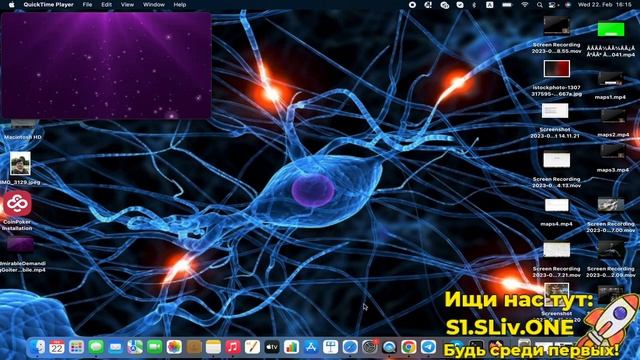Open the battery status menu
This screenshot has height=360, width=640.
[x=507, y=5]
